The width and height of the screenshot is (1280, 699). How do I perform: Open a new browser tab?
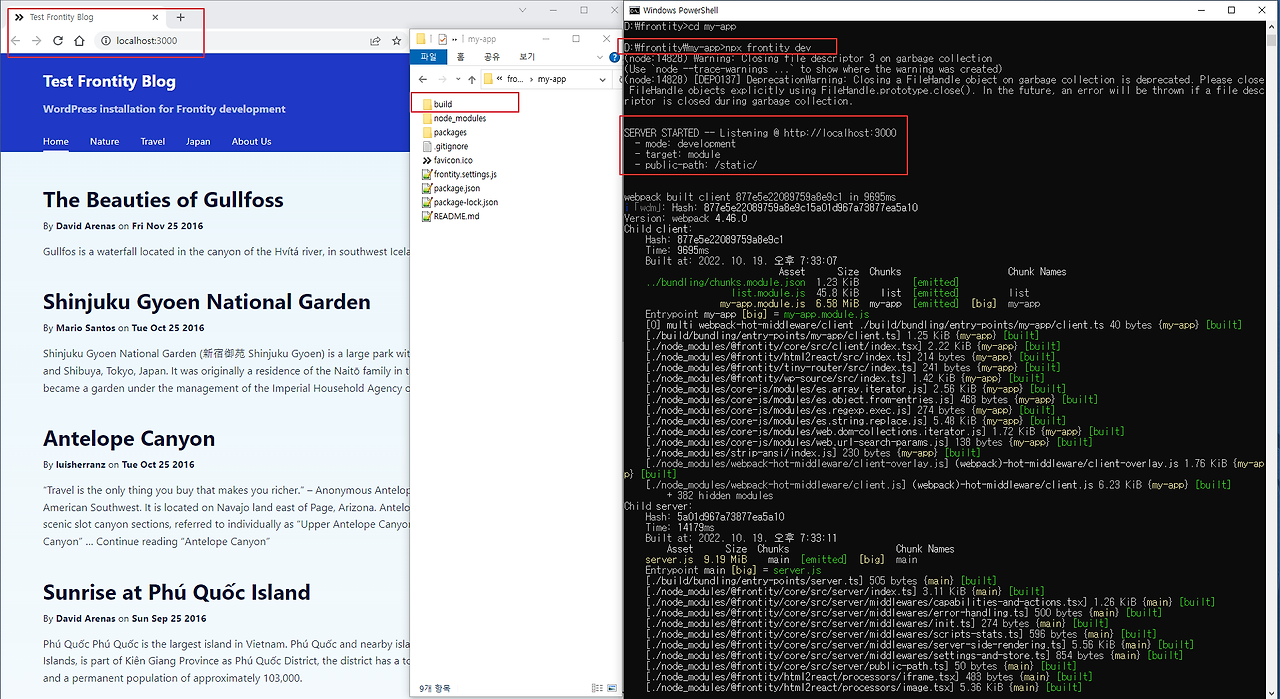[180, 17]
